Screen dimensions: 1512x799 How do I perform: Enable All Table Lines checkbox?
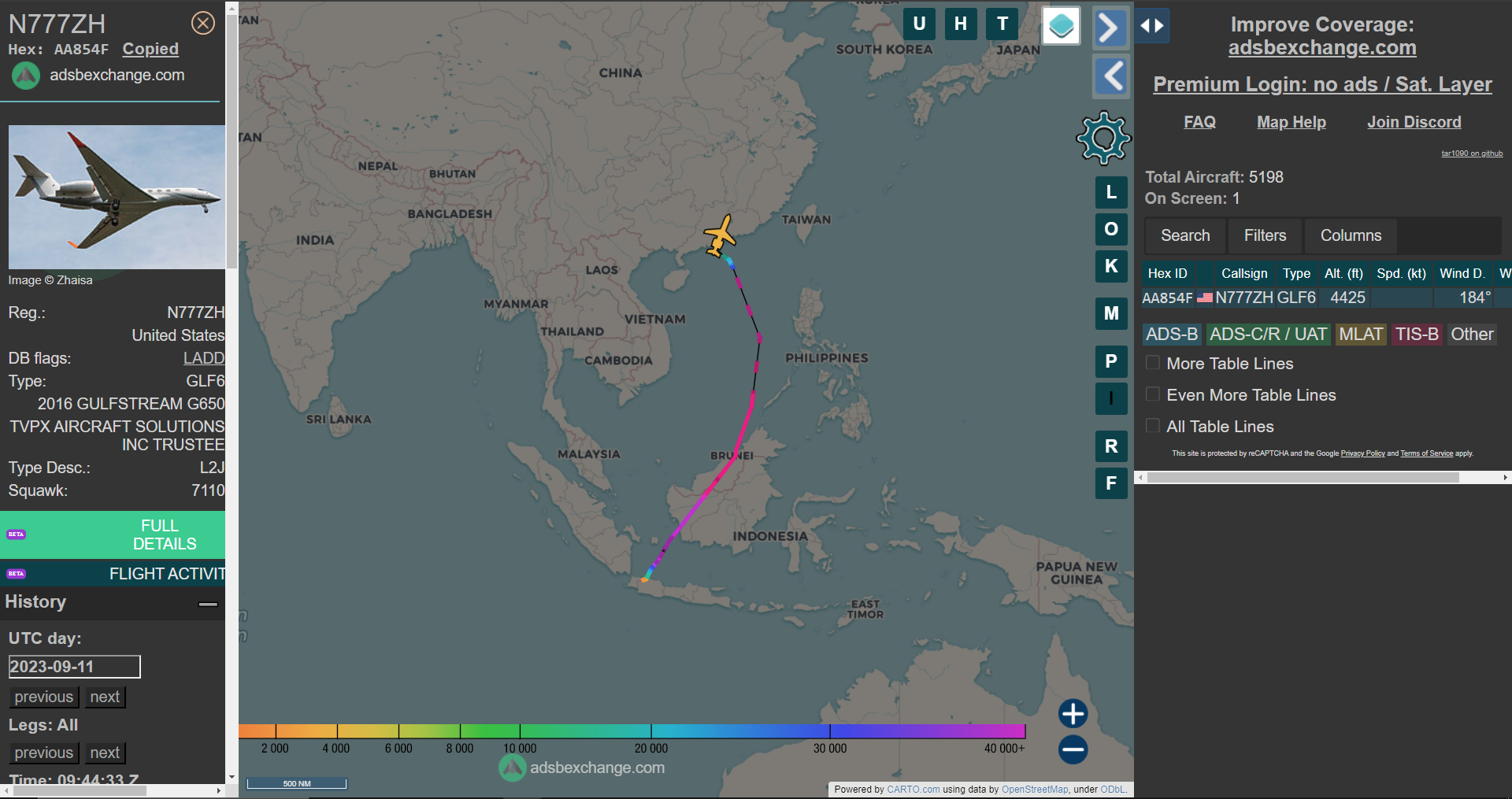point(1153,426)
